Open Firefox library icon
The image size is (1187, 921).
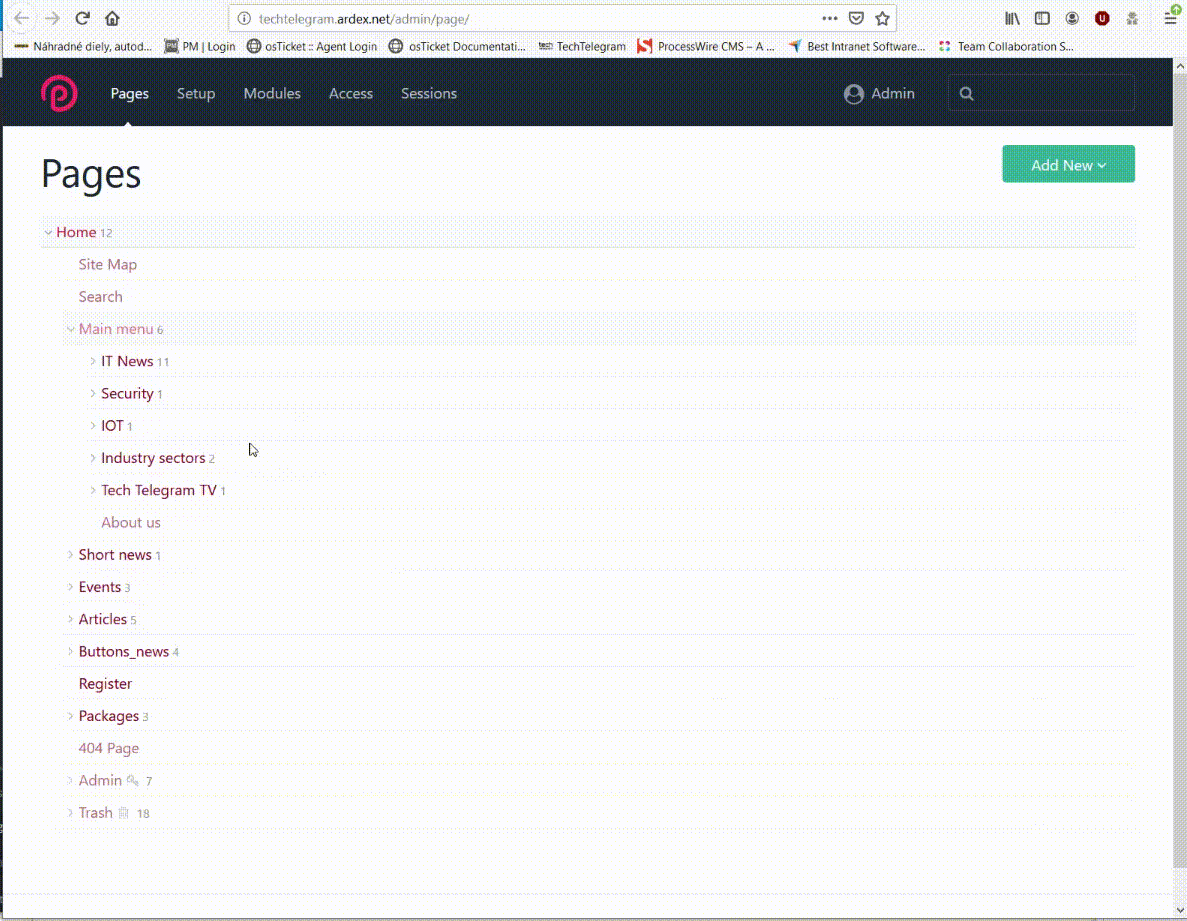coord(1012,18)
